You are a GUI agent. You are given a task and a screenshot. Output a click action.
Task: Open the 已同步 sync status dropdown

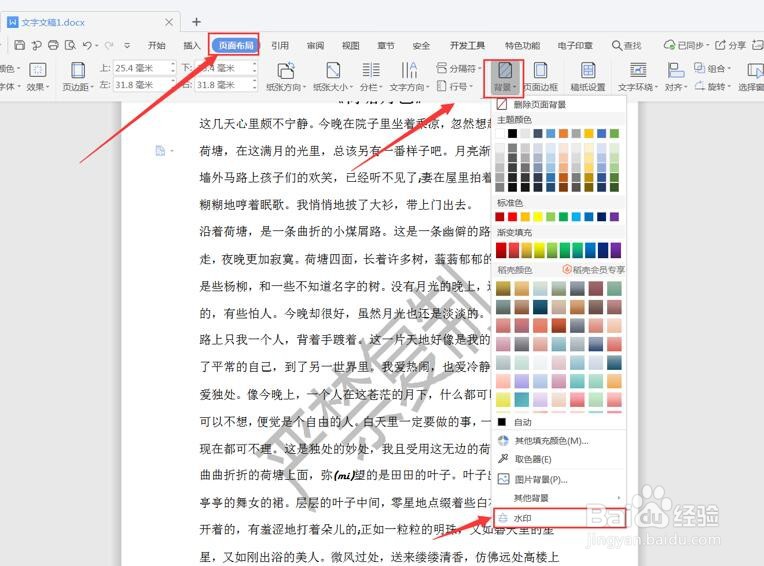pos(686,45)
